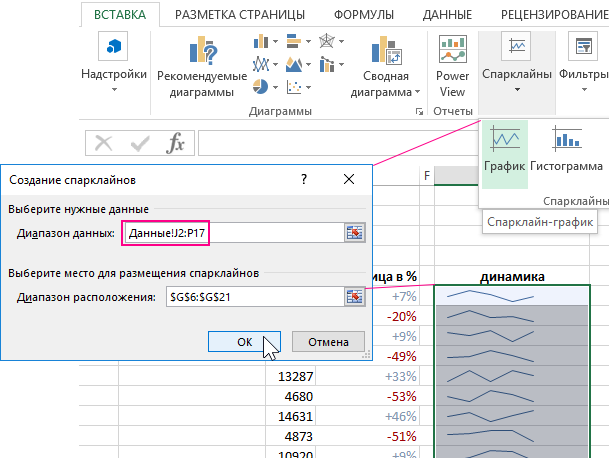This screenshot has width=609, height=458.
Task: Click the динамика column heading cell
Action: 512,276
